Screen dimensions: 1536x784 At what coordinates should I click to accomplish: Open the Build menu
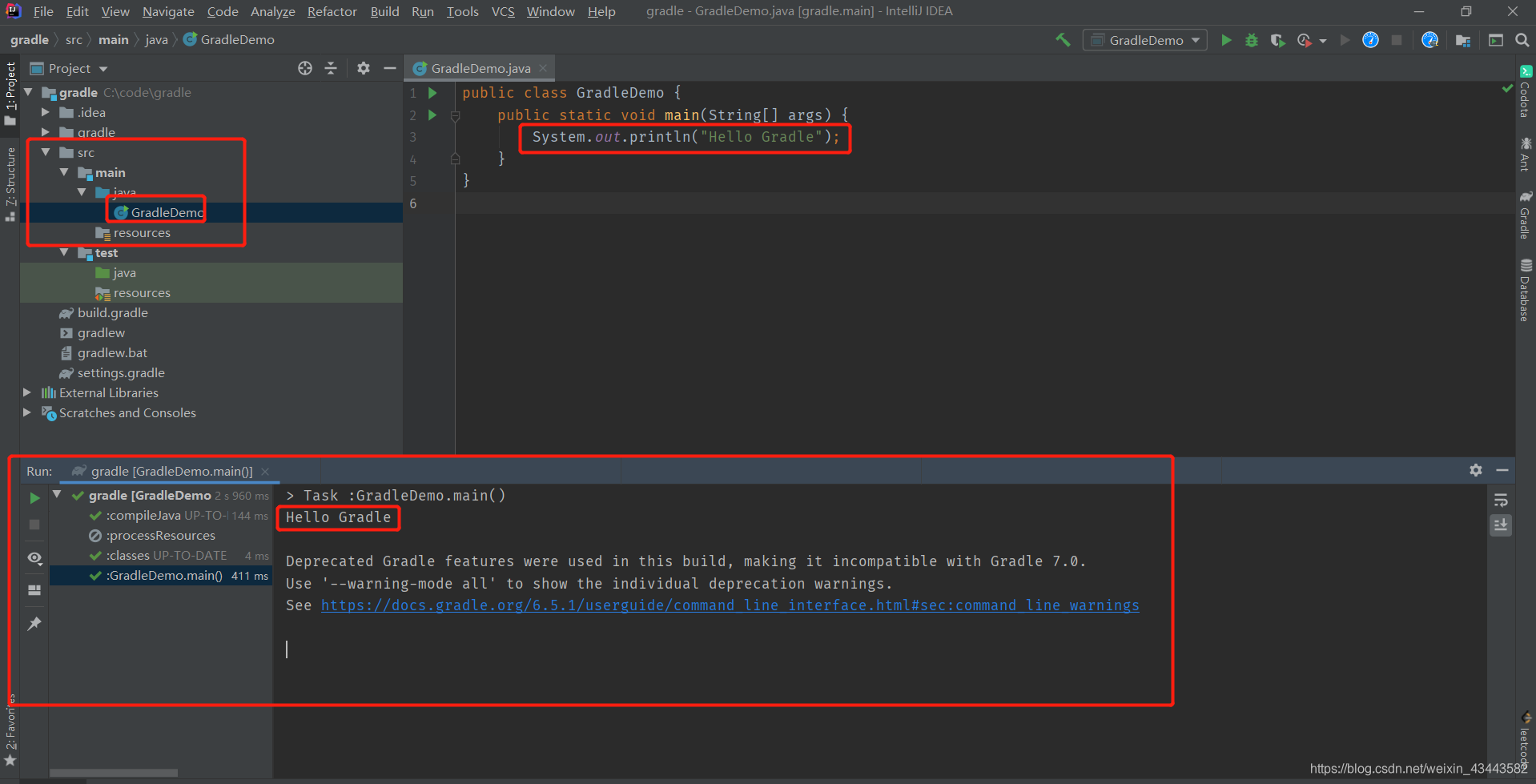click(384, 11)
